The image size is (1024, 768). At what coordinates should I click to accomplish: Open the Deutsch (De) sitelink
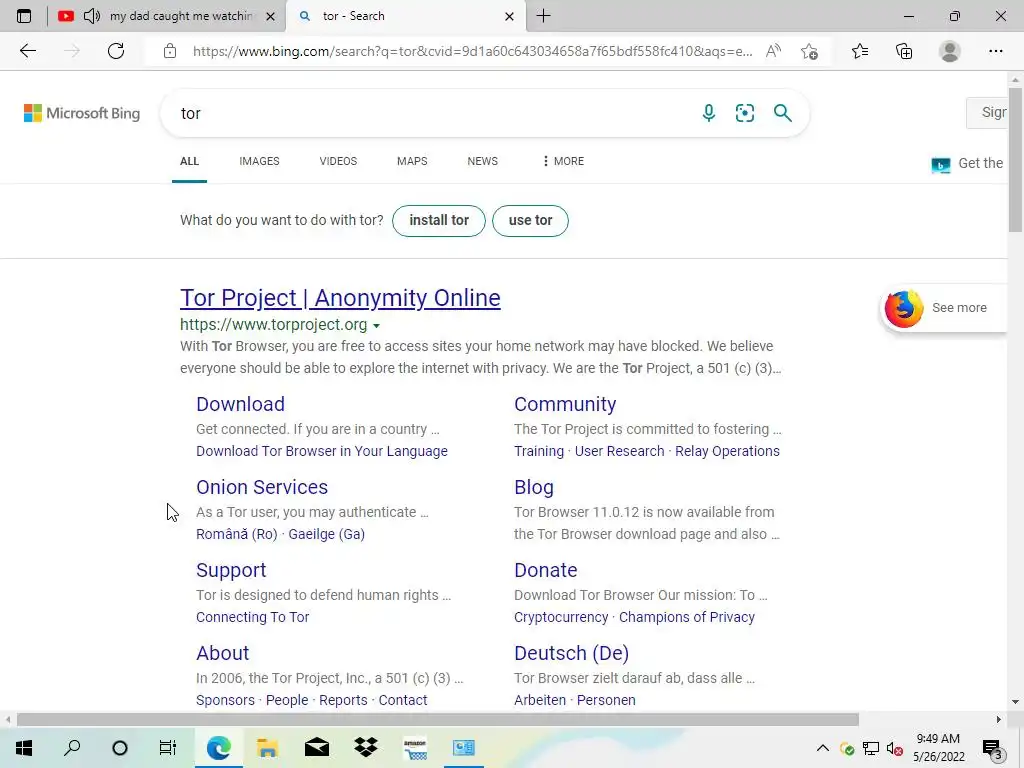pyautogui.click(x=571, y=653)
